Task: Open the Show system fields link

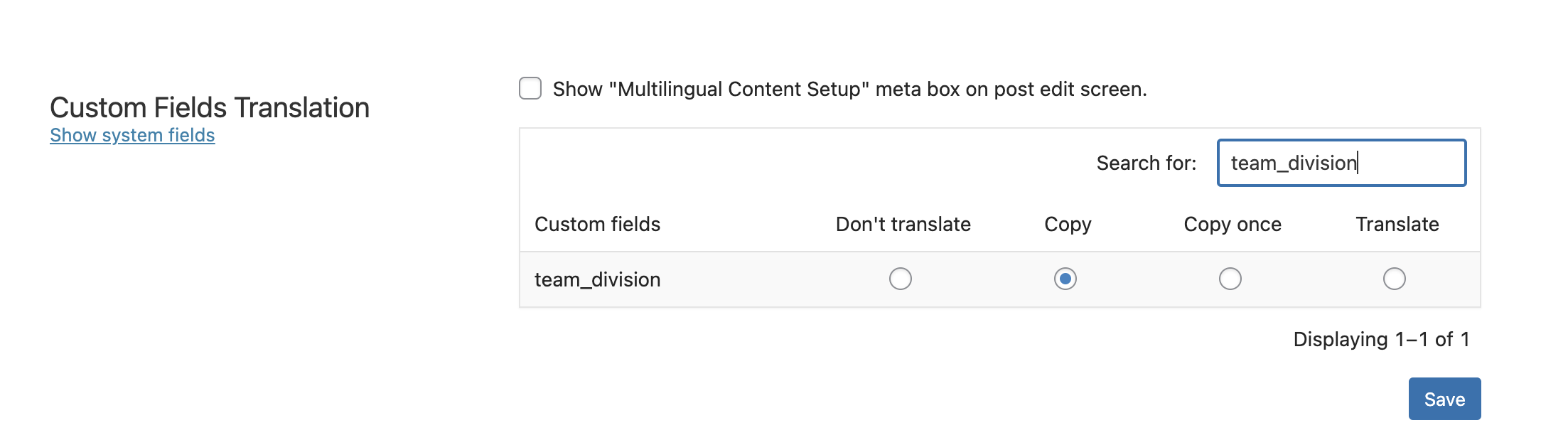Action: 132,135
